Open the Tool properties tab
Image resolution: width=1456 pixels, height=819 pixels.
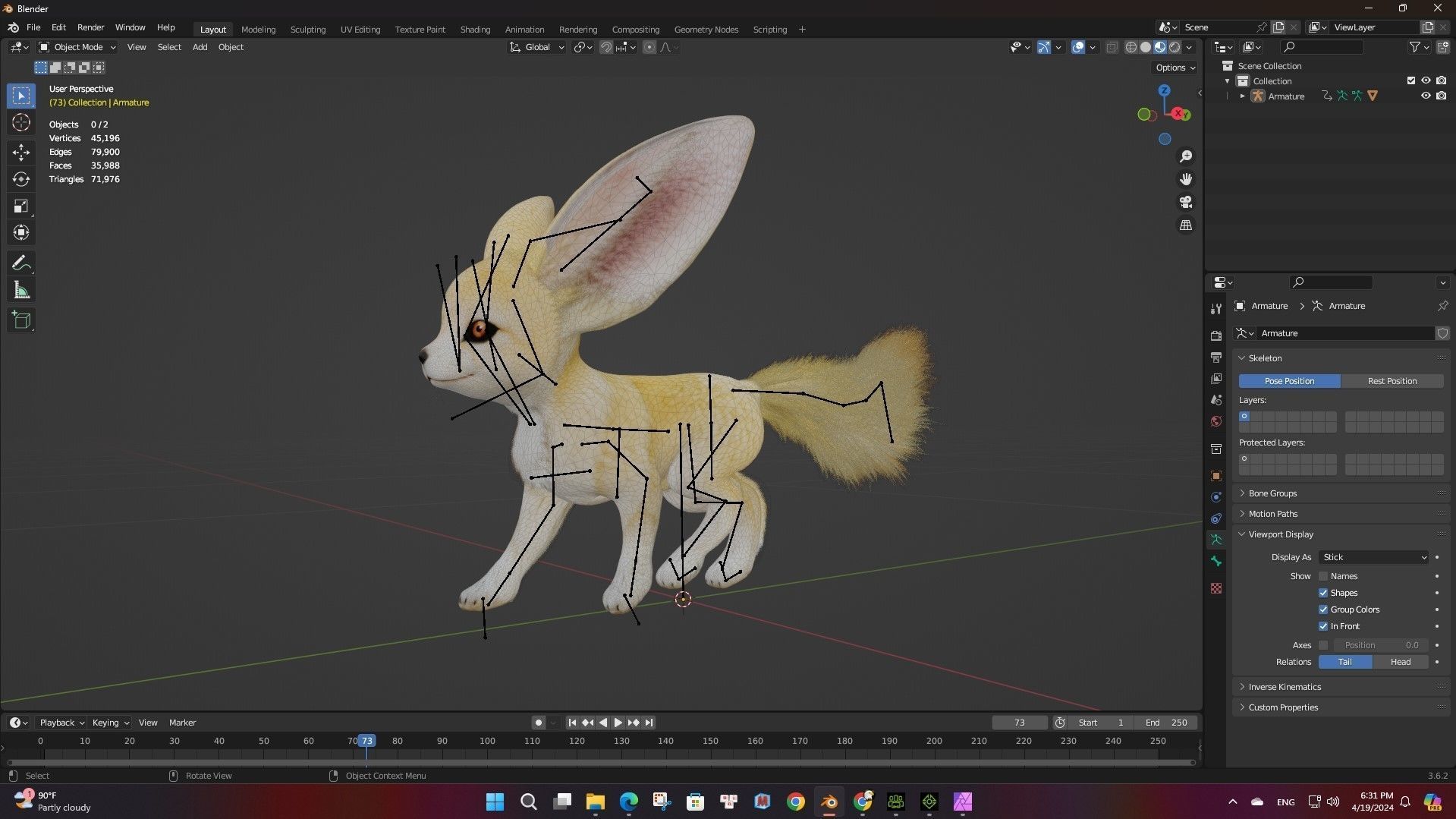1216,309
